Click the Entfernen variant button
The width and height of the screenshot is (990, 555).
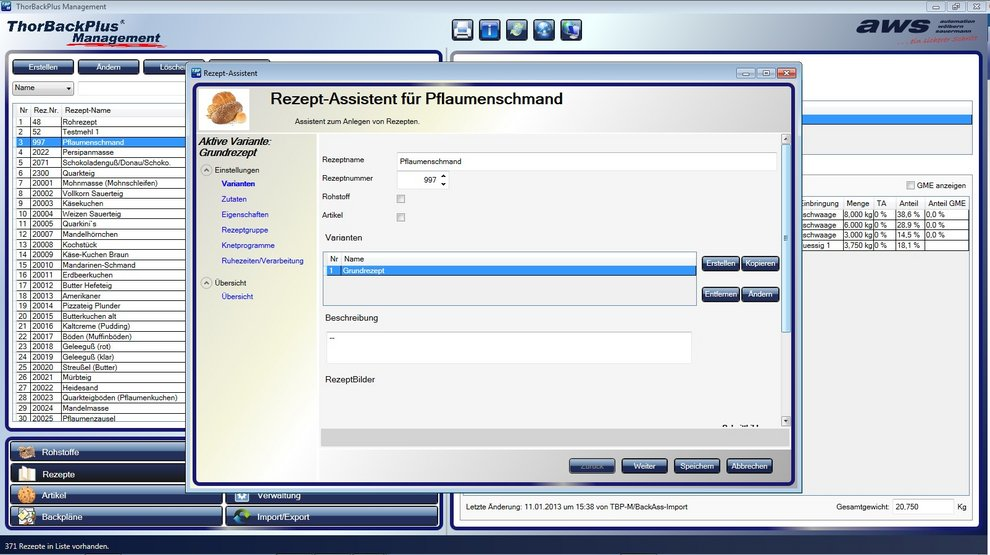[x=720, y=294]
